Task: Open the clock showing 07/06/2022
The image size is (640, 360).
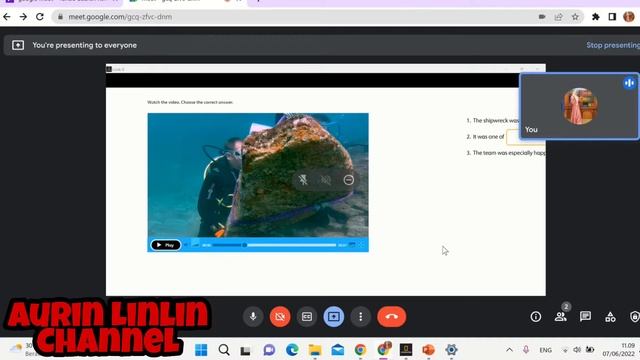Action: coord(619,350)
